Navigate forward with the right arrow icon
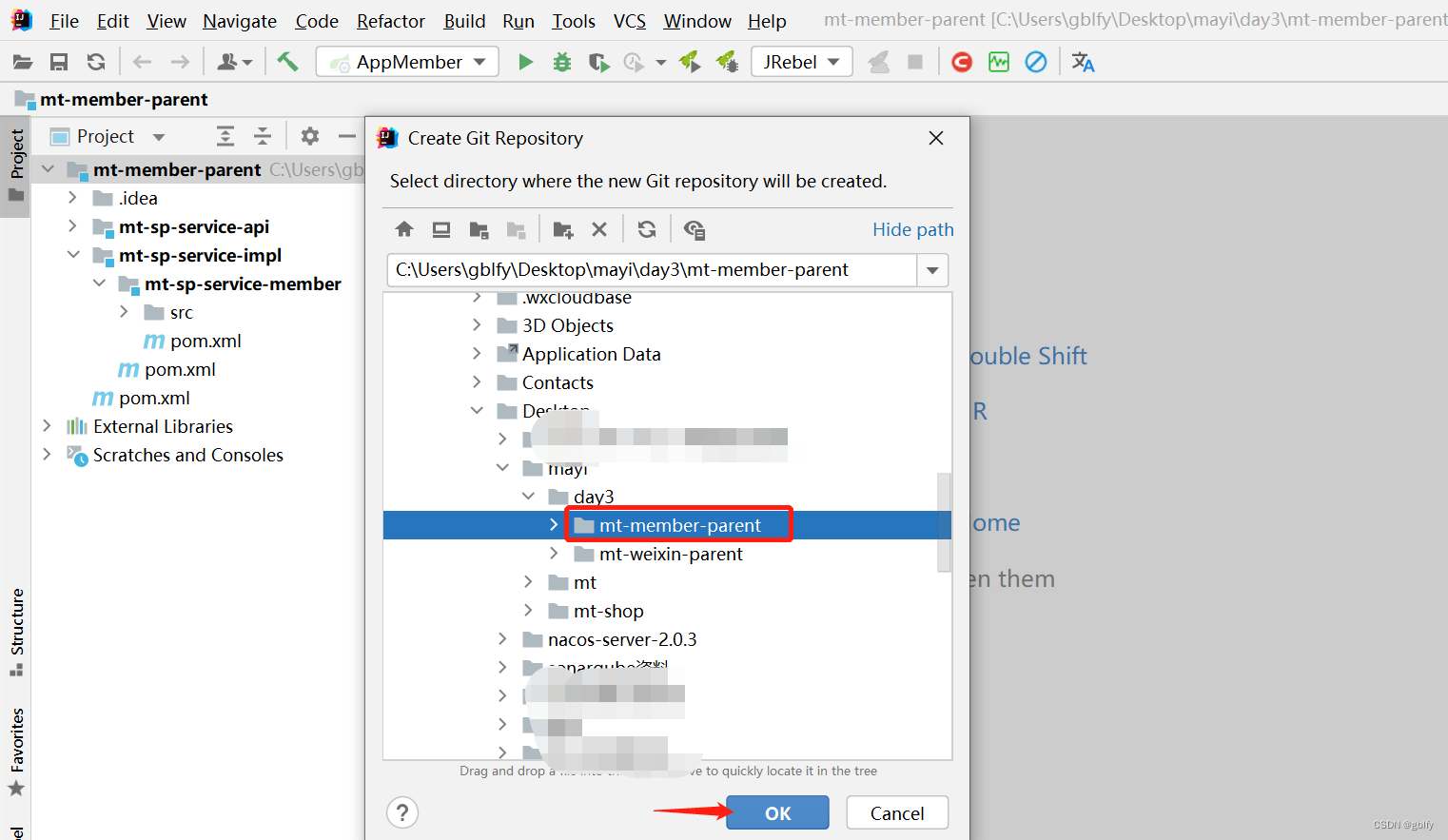The height and width of the screenshot is (840, 1448). click(x=180, y=62)
